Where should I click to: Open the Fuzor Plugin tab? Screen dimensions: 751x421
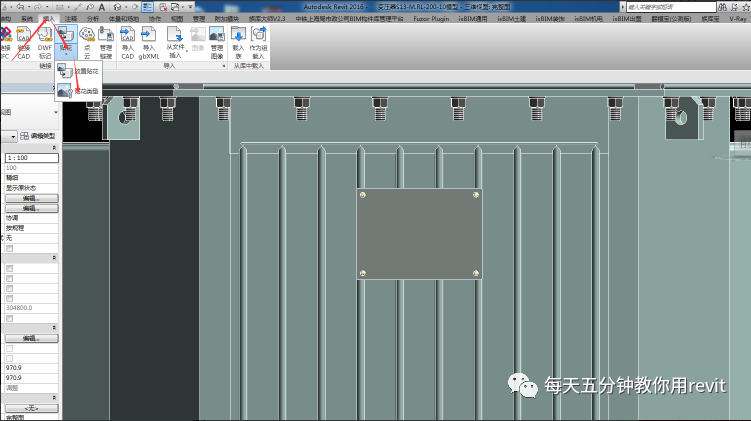(x=431, y=18)
